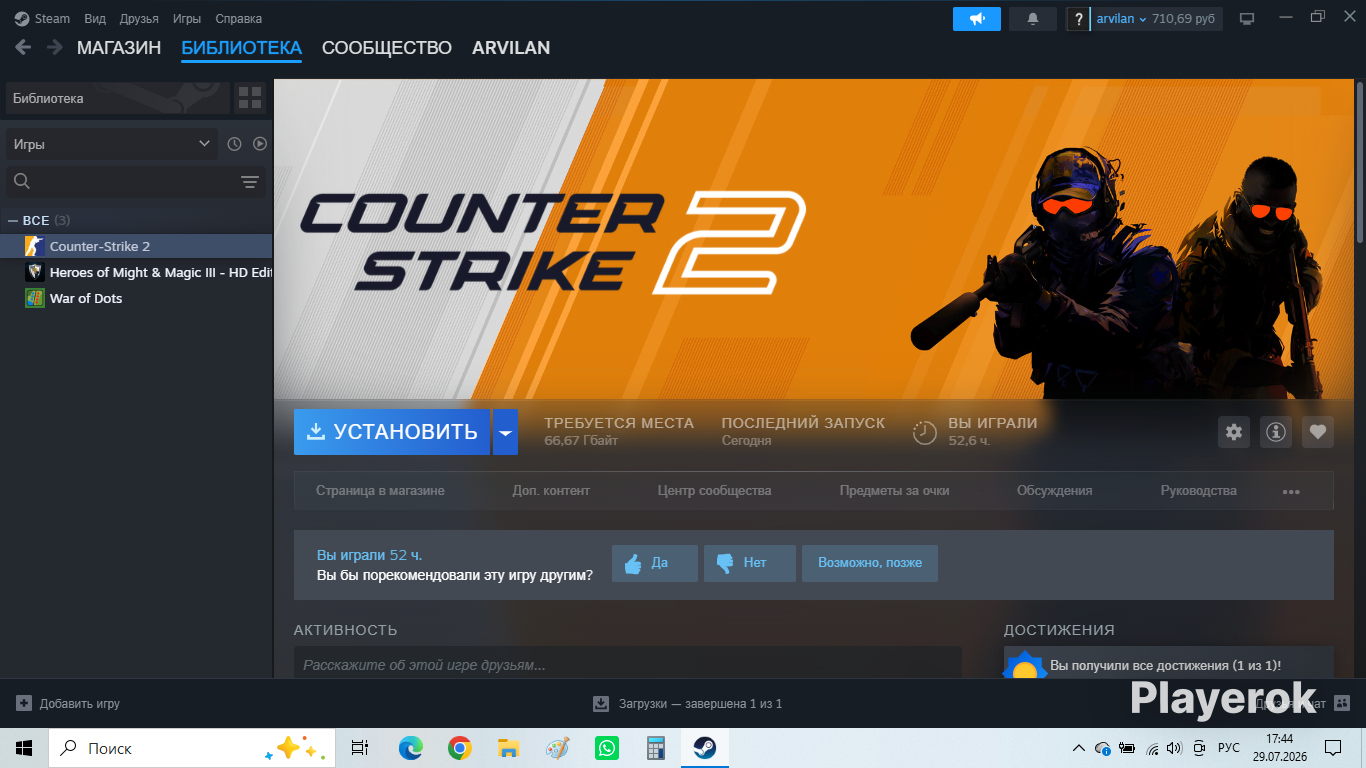
Task: Open Counter-Strike 2 settings gear
Action: (x=1234, y=432)
